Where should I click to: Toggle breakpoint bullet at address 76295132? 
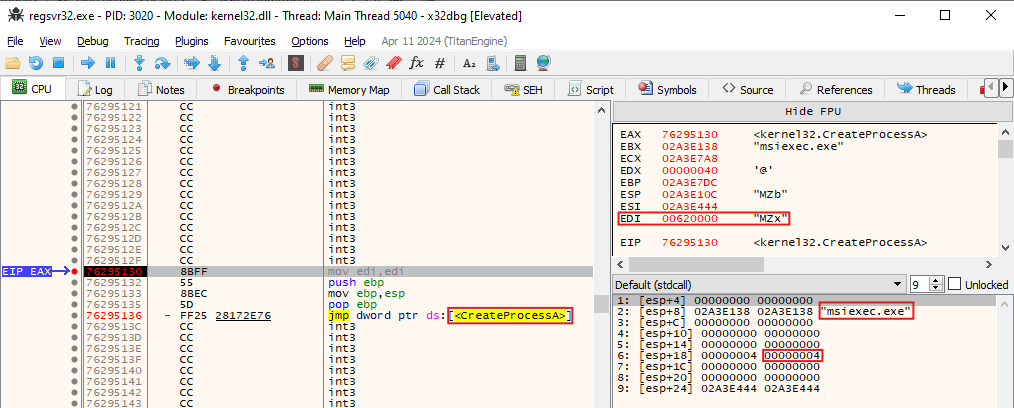click(x=75, y=283)
